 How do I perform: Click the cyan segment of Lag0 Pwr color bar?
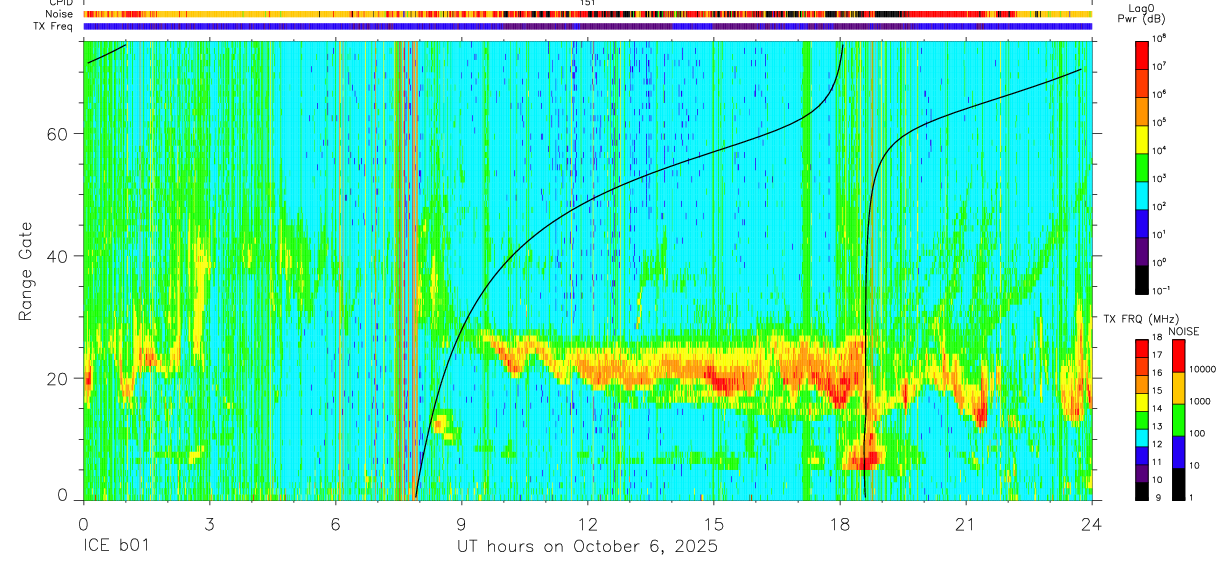click(x=1142, y=195)
